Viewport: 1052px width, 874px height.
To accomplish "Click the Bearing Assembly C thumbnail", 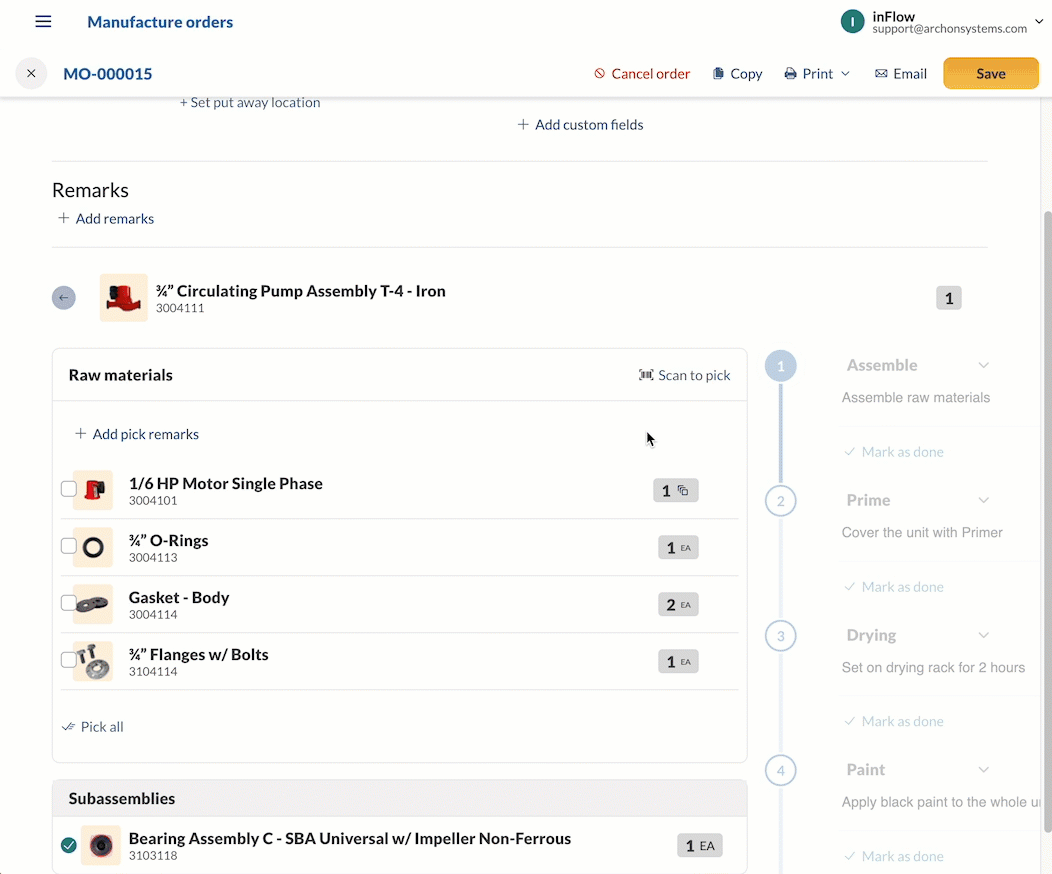I will click(101, 845).
